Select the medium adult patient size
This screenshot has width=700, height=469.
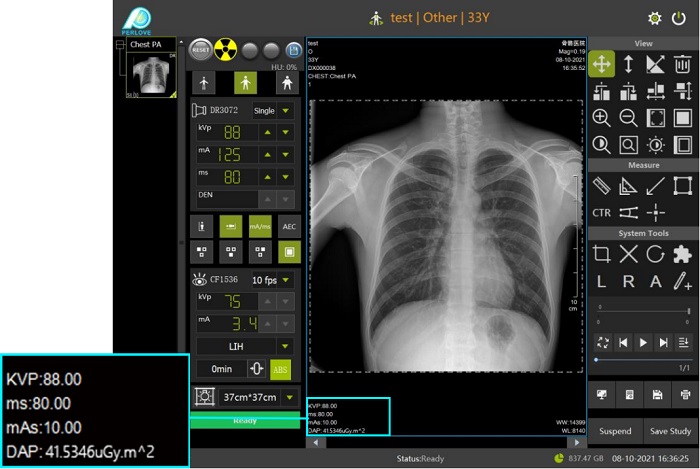pyautogui.click(x=244, y=82)
